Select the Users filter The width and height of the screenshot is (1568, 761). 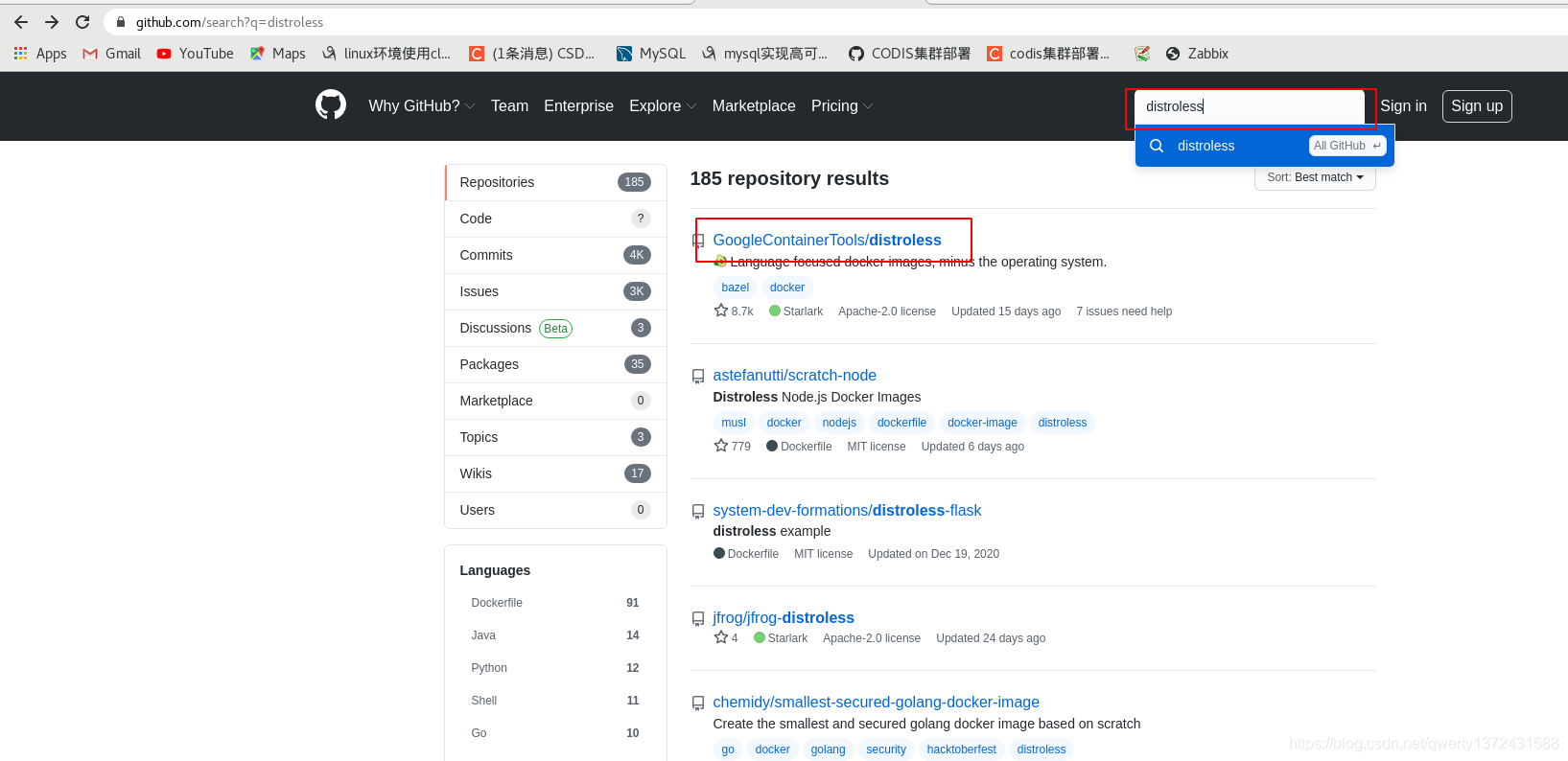pos(556,510)
